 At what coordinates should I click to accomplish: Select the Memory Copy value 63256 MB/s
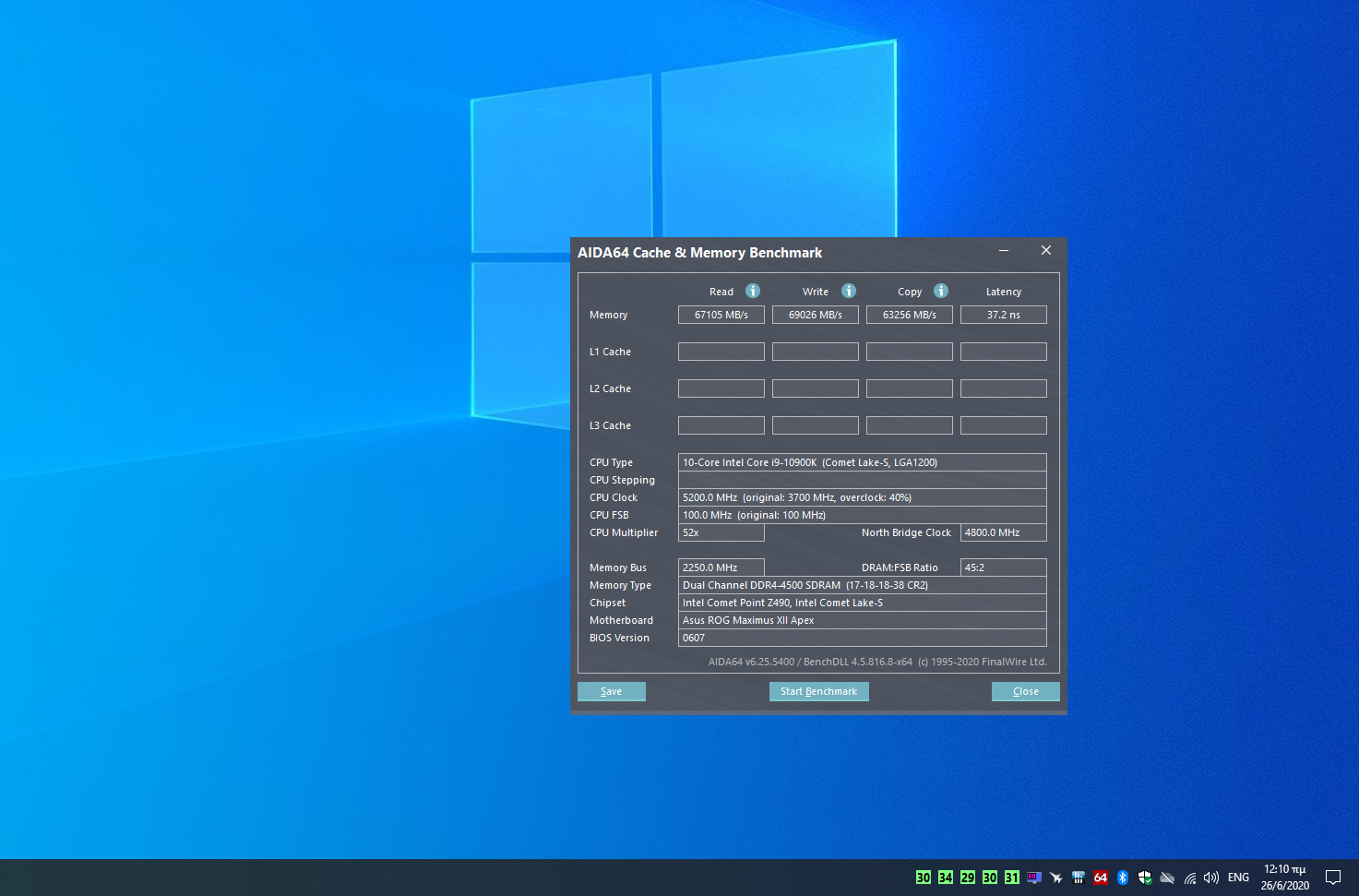click(x=910, y=315)
